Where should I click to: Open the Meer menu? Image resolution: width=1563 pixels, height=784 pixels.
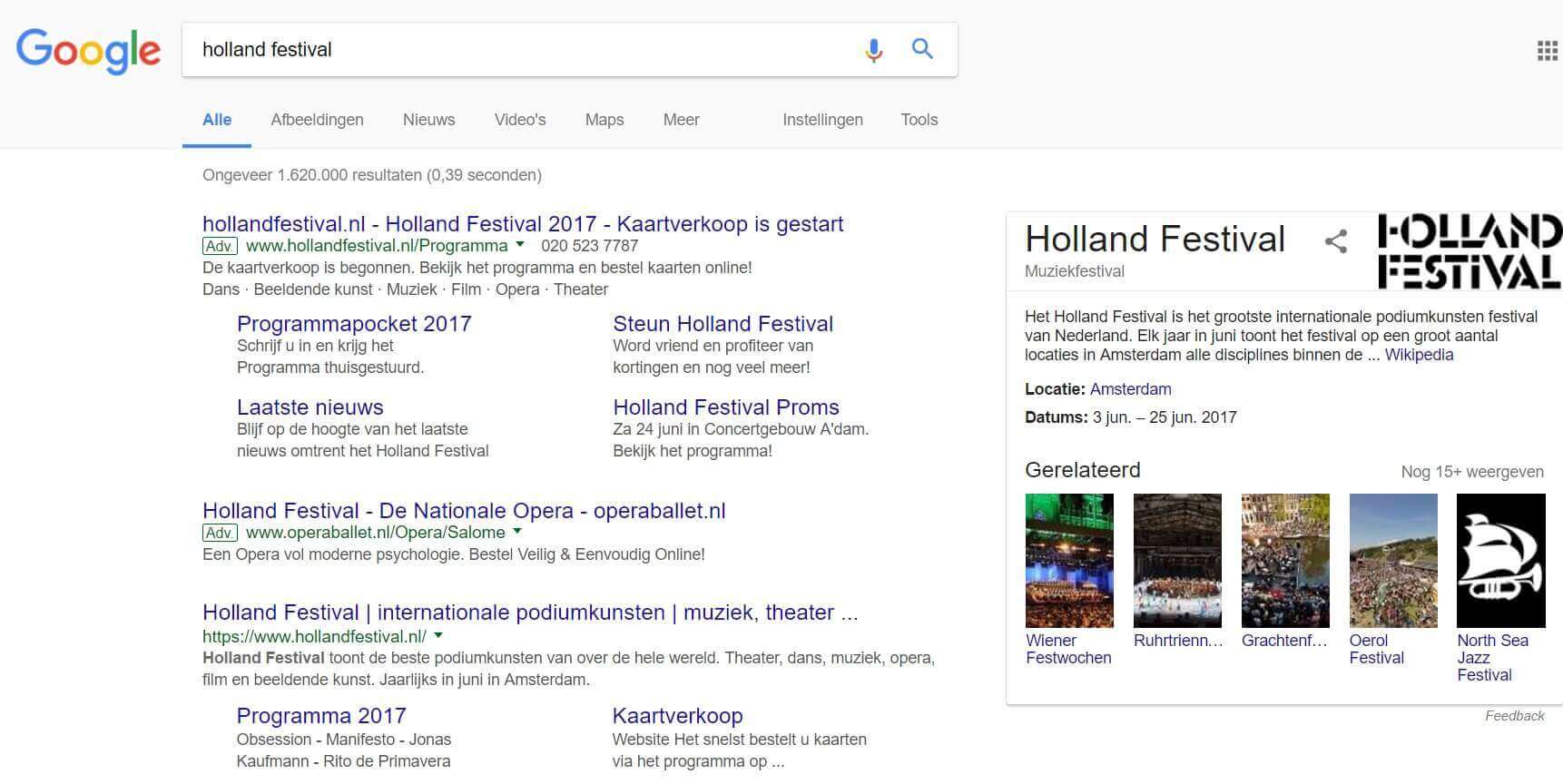click(681, 120)
